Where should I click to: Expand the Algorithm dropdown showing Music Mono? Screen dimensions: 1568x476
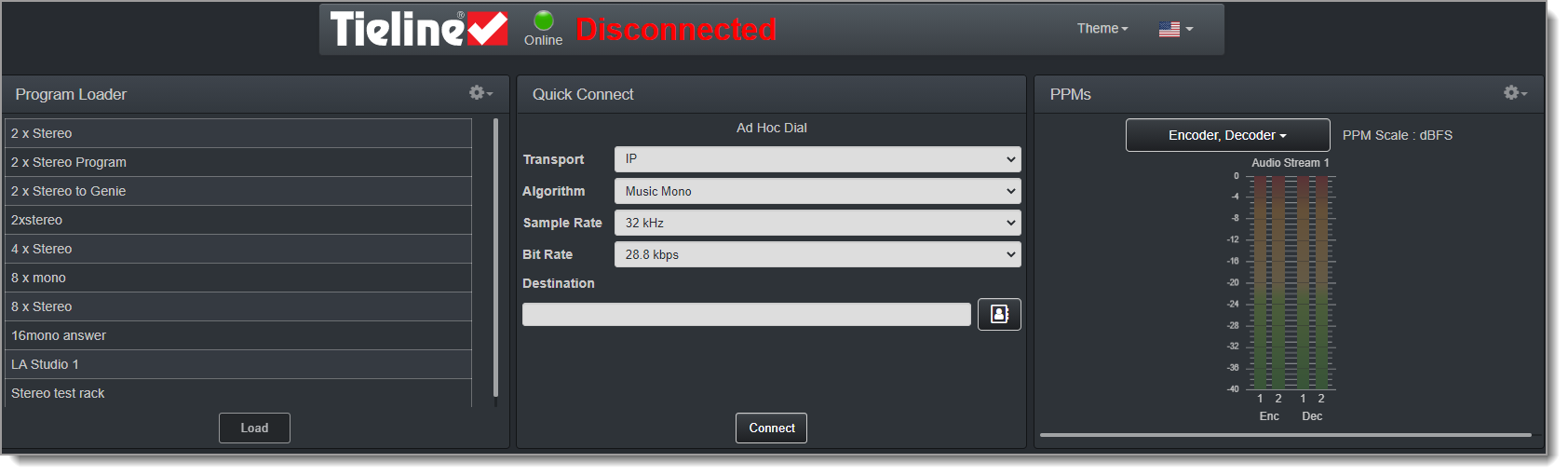[x=817, y=191]
